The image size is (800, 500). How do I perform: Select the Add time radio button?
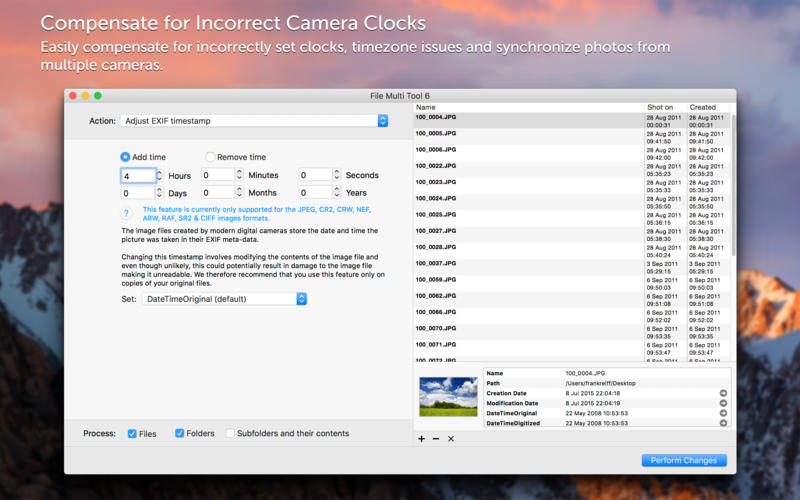[x=125, y=157]
